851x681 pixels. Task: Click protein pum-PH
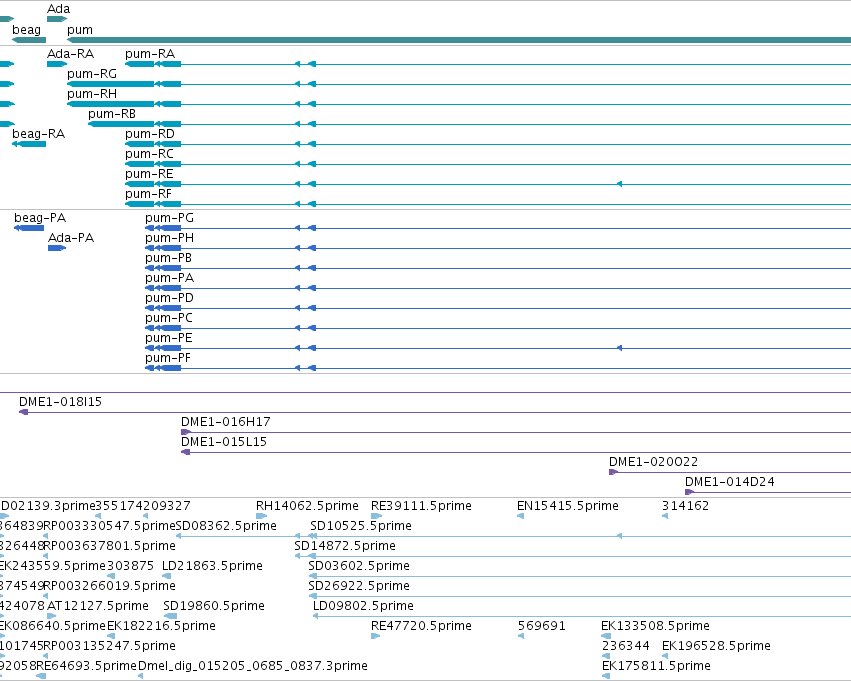[x=169, y=238]
